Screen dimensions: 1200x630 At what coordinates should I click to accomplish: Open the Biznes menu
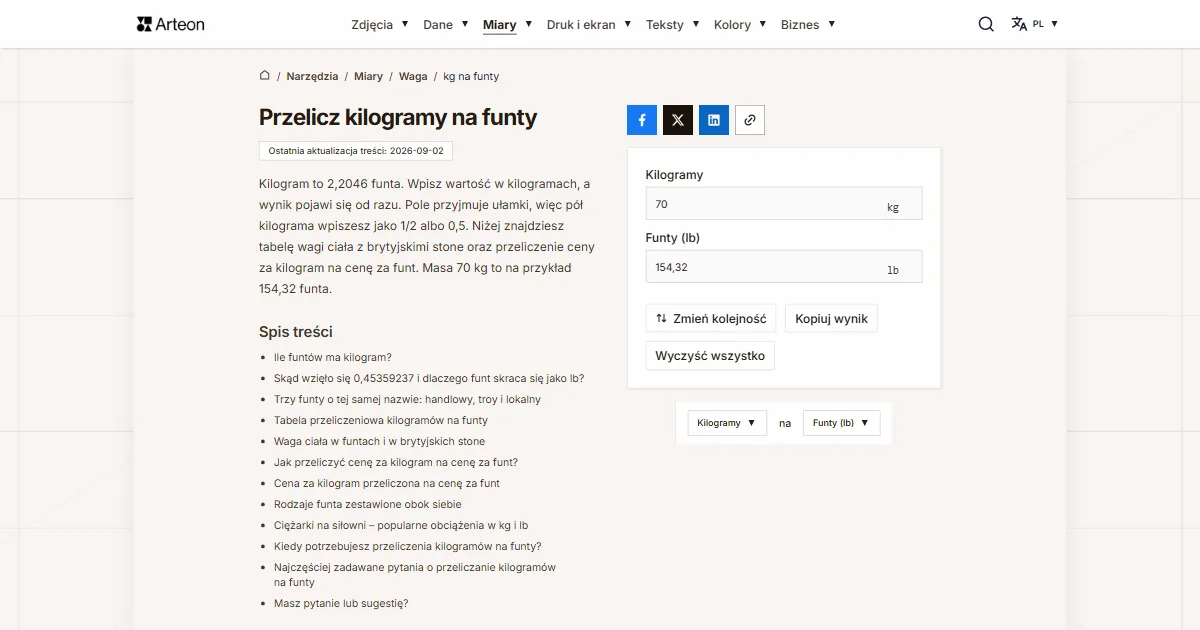click(808, 24)
